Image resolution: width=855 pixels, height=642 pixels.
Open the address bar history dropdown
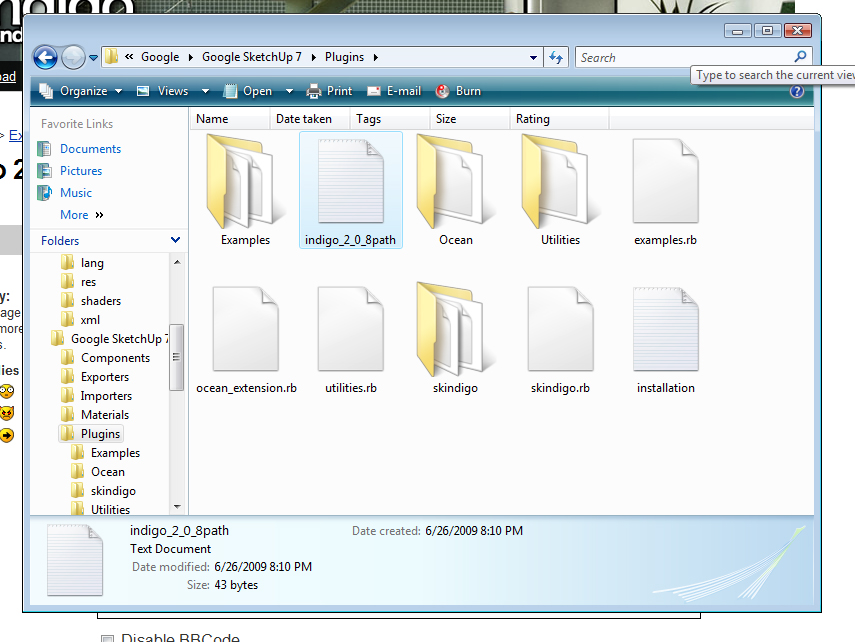point(534,57)
